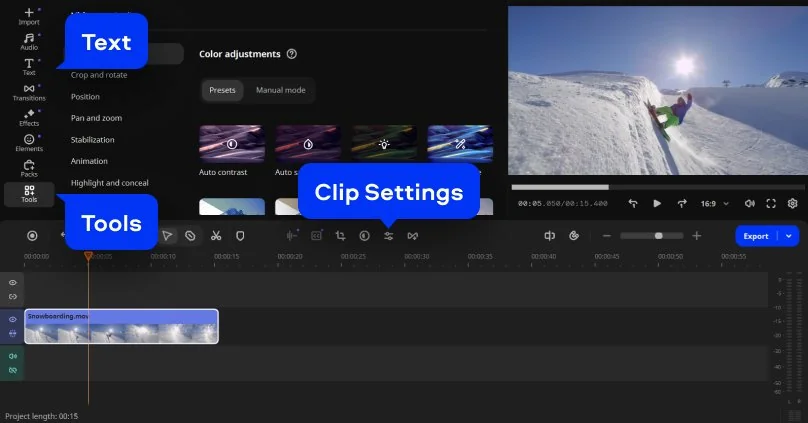The height and width of the screenshot is (423, 808).
Task: Click the Export button
Action: (756, 236)
